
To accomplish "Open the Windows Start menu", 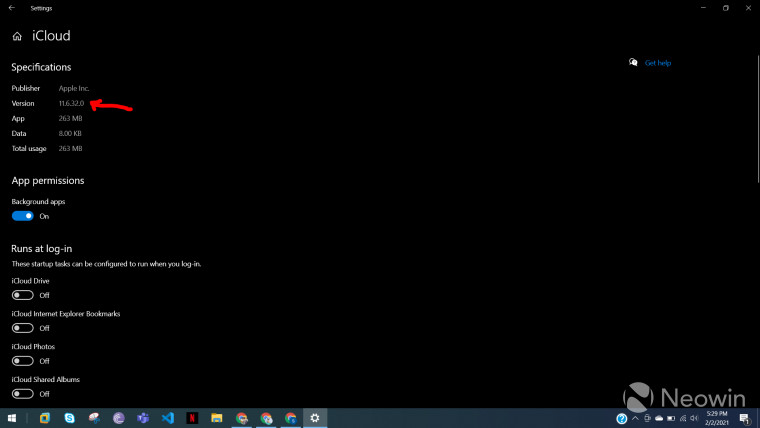I will tap(12, 418).
